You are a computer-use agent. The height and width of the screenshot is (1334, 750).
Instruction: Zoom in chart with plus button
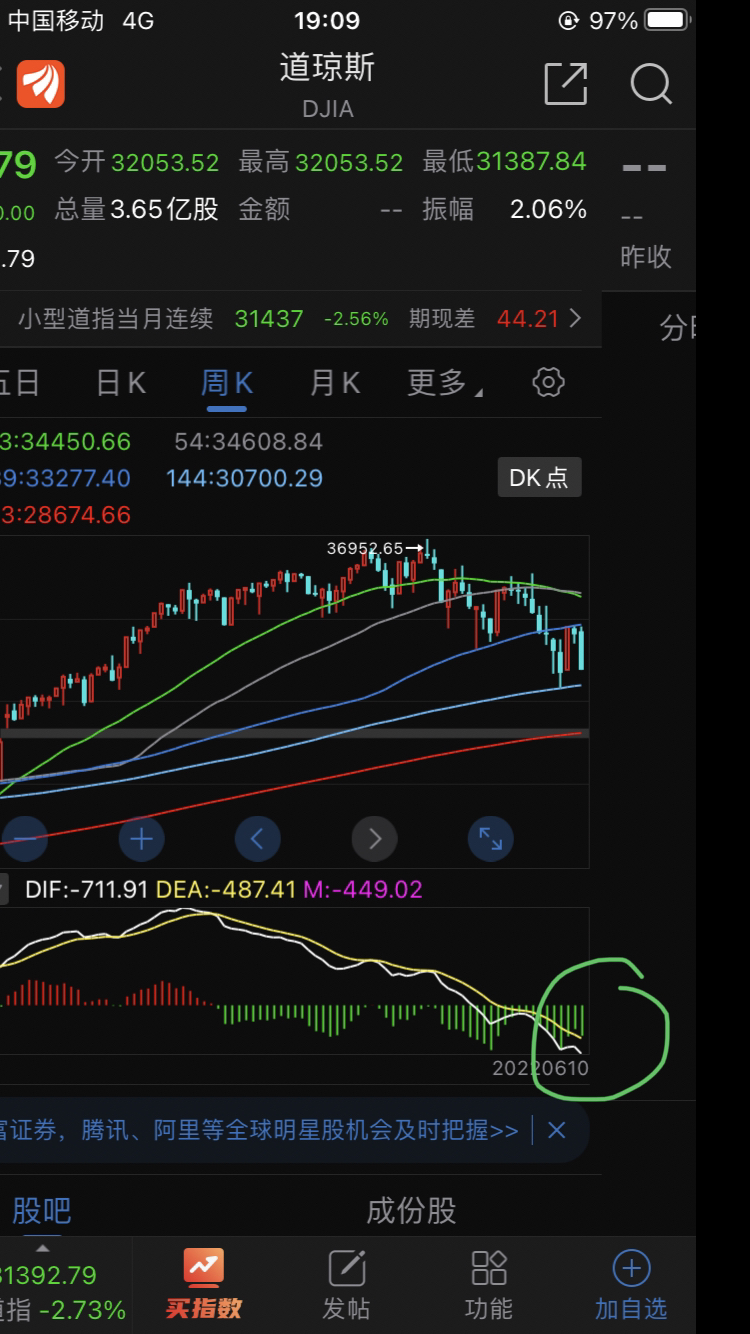click(x=141, y=838)
